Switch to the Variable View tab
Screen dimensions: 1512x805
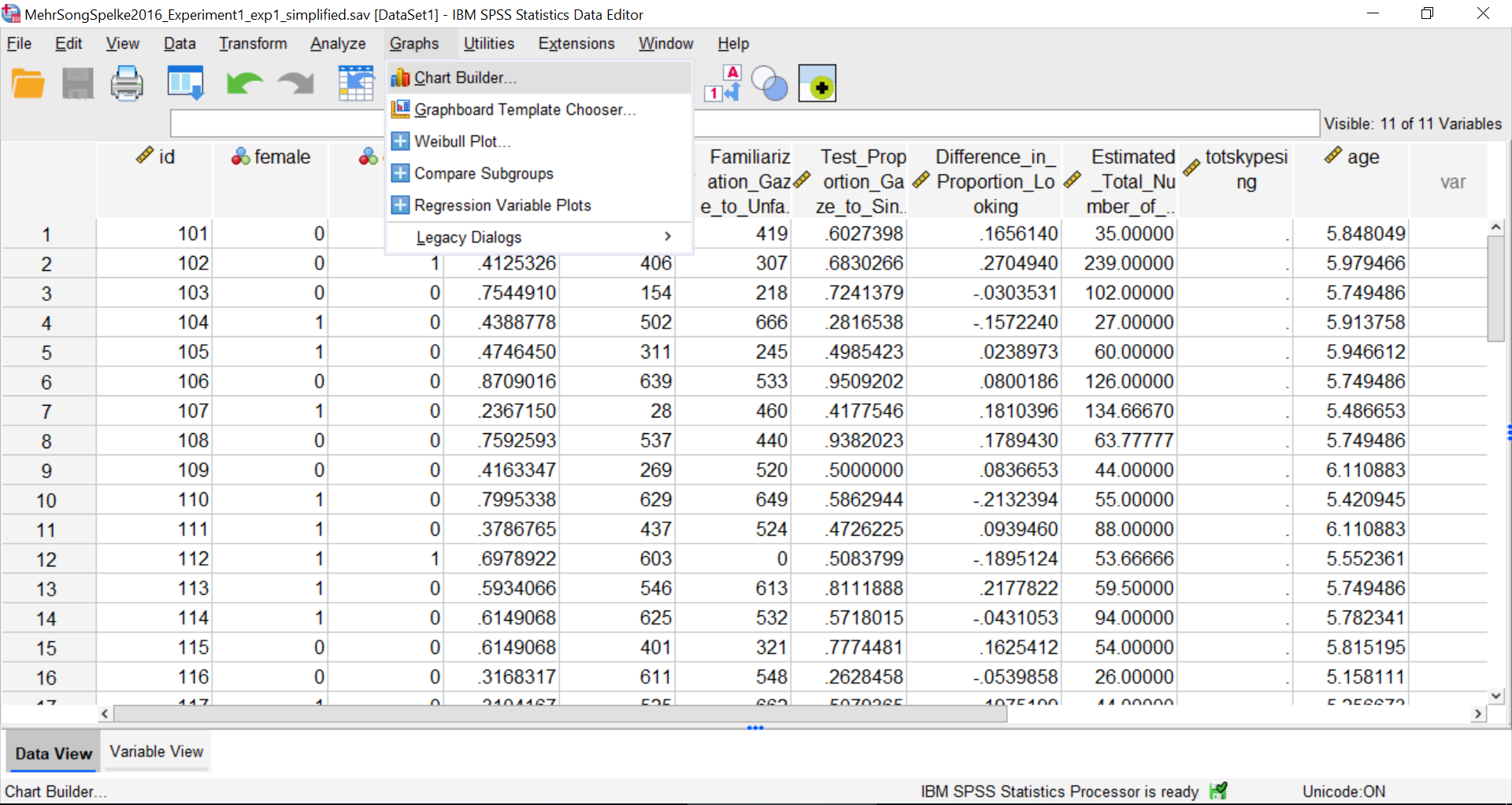click(157, 751)
